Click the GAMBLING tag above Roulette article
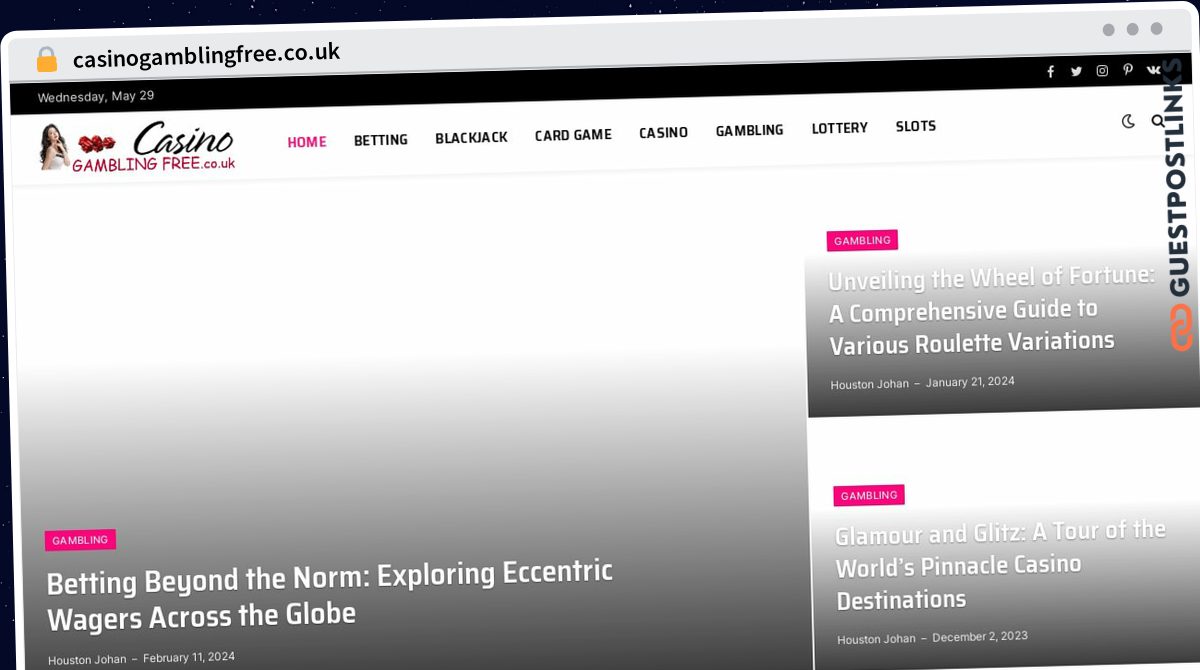 [x=862, y=241]
